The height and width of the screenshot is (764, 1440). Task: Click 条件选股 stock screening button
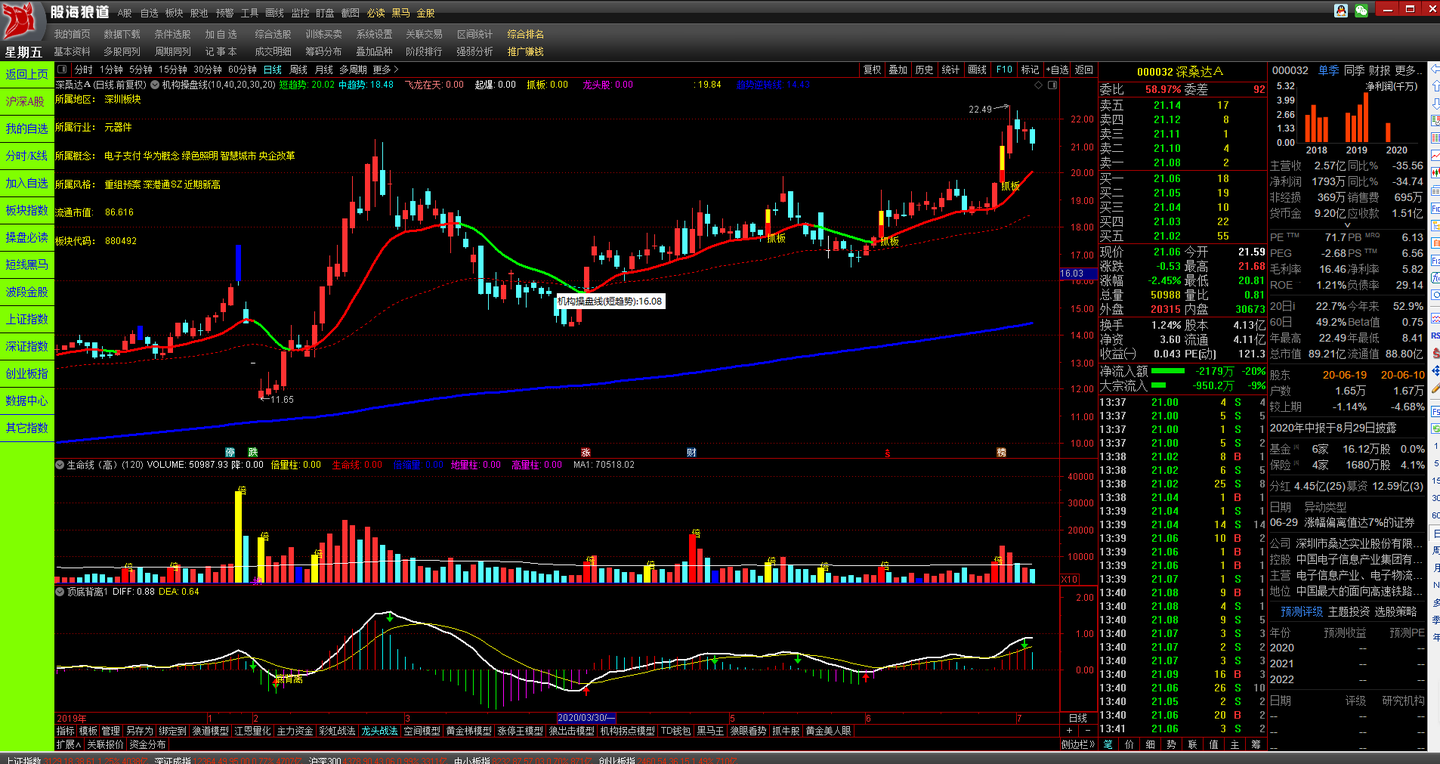tap(172, 34)
